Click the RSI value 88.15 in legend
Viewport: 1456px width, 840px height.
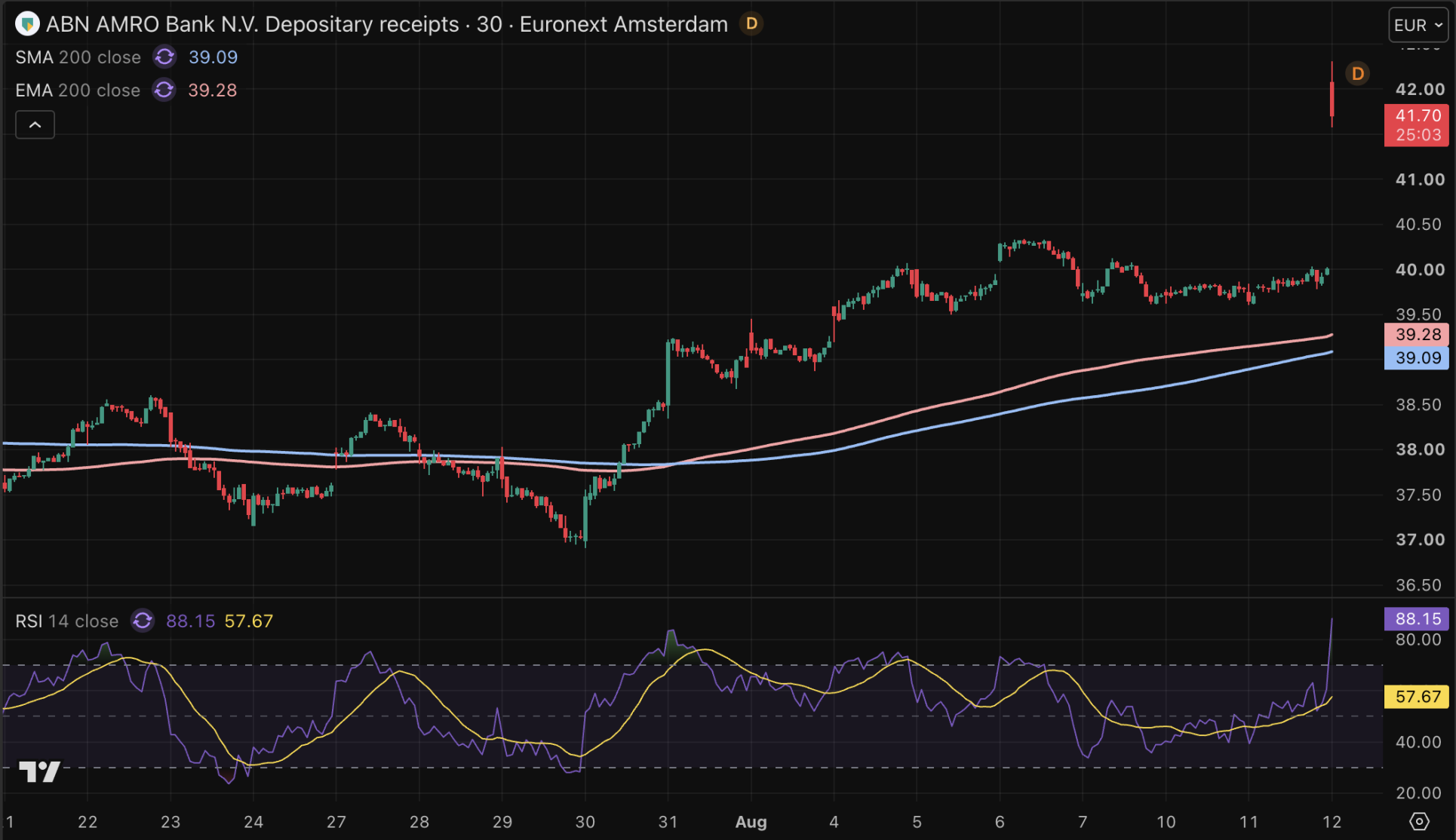tap(190, 621)
